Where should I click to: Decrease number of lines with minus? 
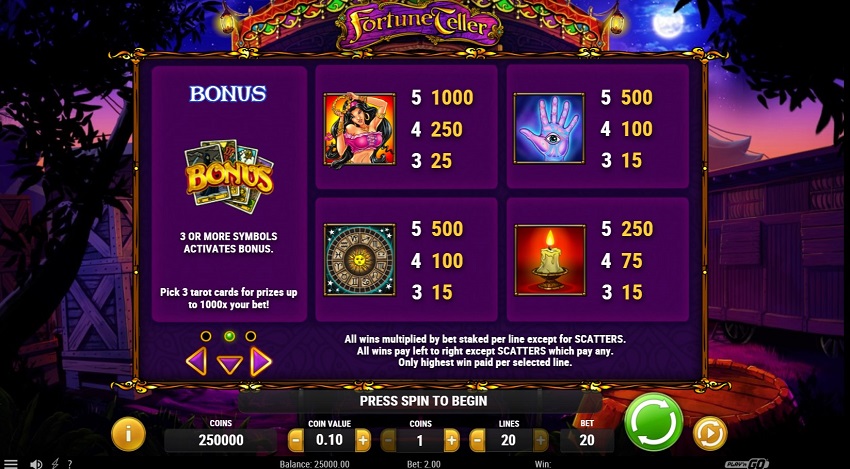(x=477, y=440)
